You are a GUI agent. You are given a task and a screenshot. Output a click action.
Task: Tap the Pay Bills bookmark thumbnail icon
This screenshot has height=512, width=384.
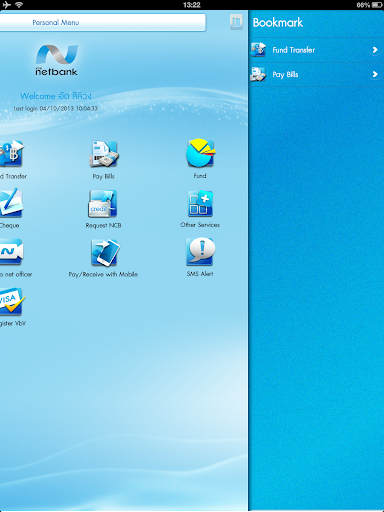click(258, 74)
